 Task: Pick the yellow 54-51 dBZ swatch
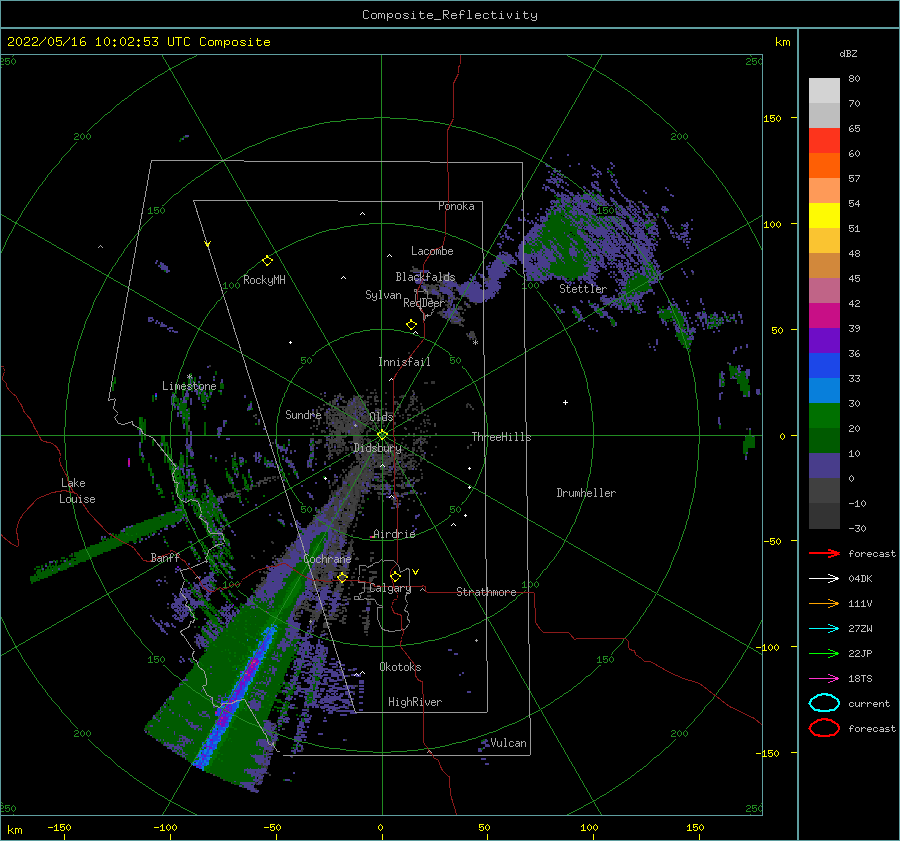click(x=824, y=216)
